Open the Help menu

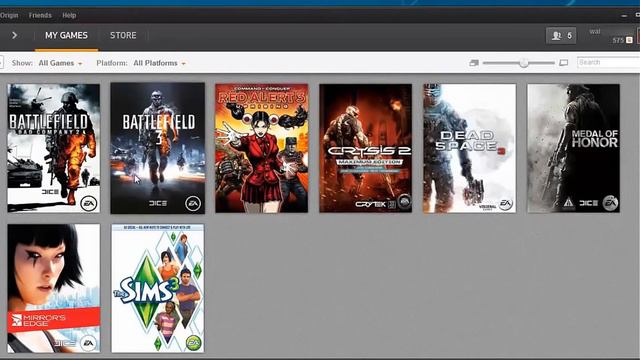tap(69, 15)
